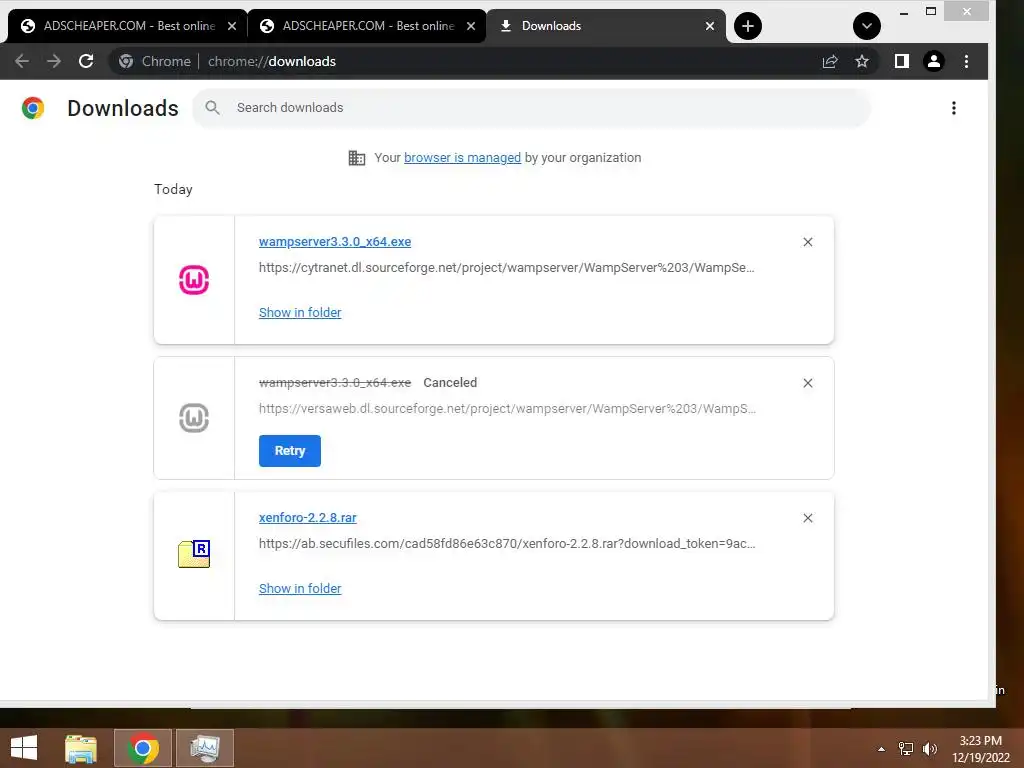
Task: Go forward with the browser forward arrow
Action: click(x=54, y=61)
